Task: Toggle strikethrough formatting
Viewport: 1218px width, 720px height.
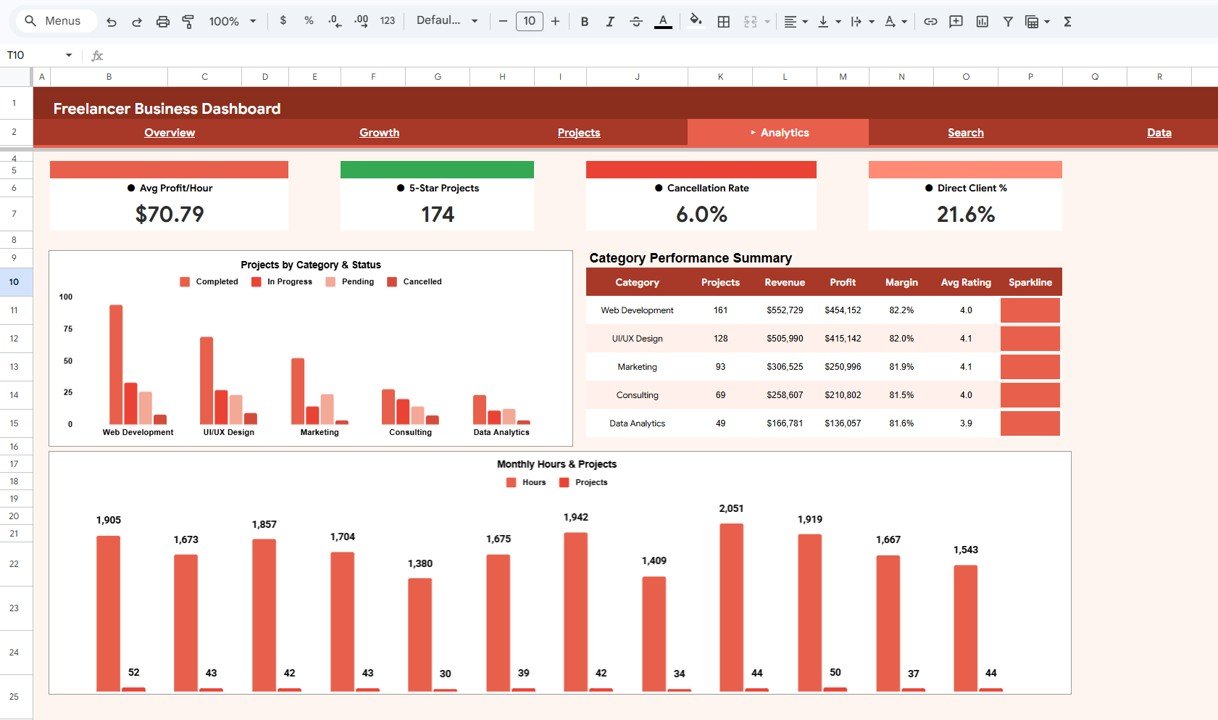Action: point(636,20)
